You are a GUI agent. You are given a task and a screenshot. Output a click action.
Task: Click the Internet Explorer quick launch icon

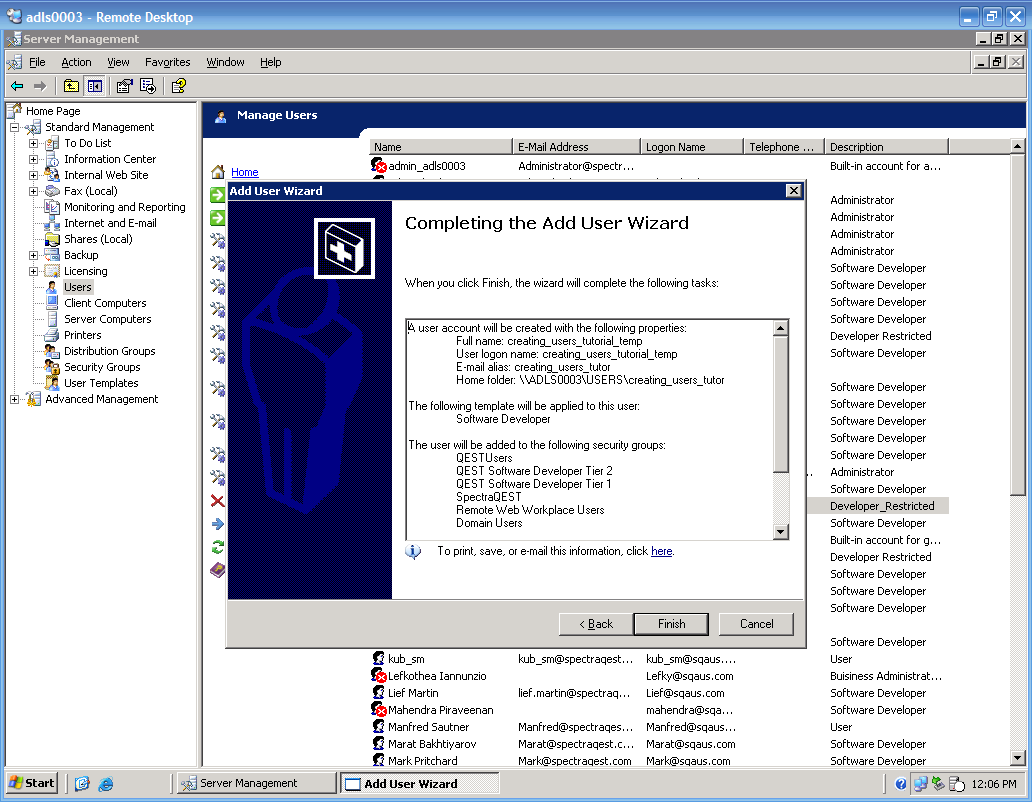point(106,783)
